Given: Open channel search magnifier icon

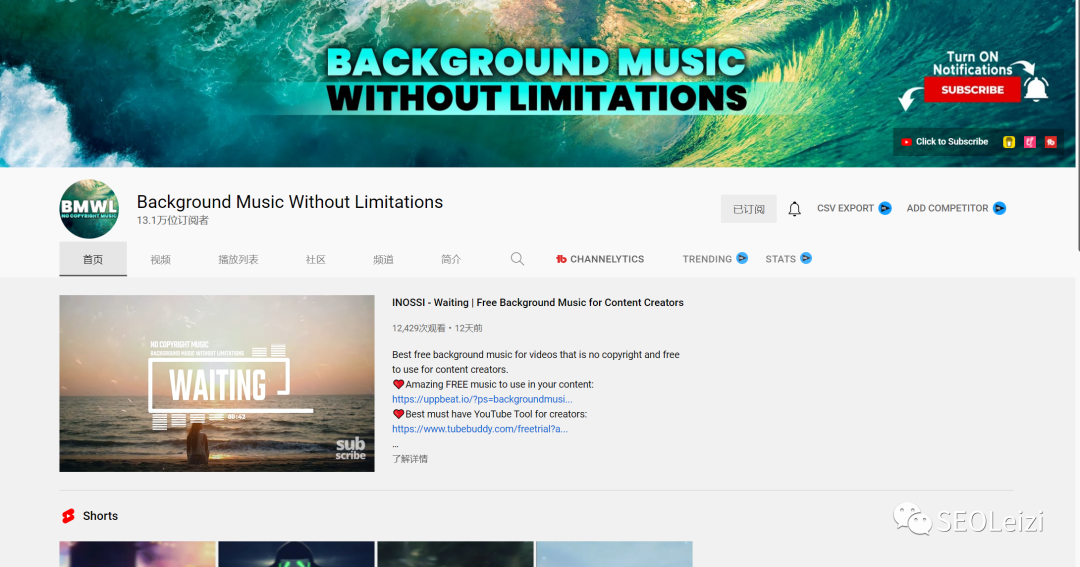Looking at the screenshot, I should 517,259.
